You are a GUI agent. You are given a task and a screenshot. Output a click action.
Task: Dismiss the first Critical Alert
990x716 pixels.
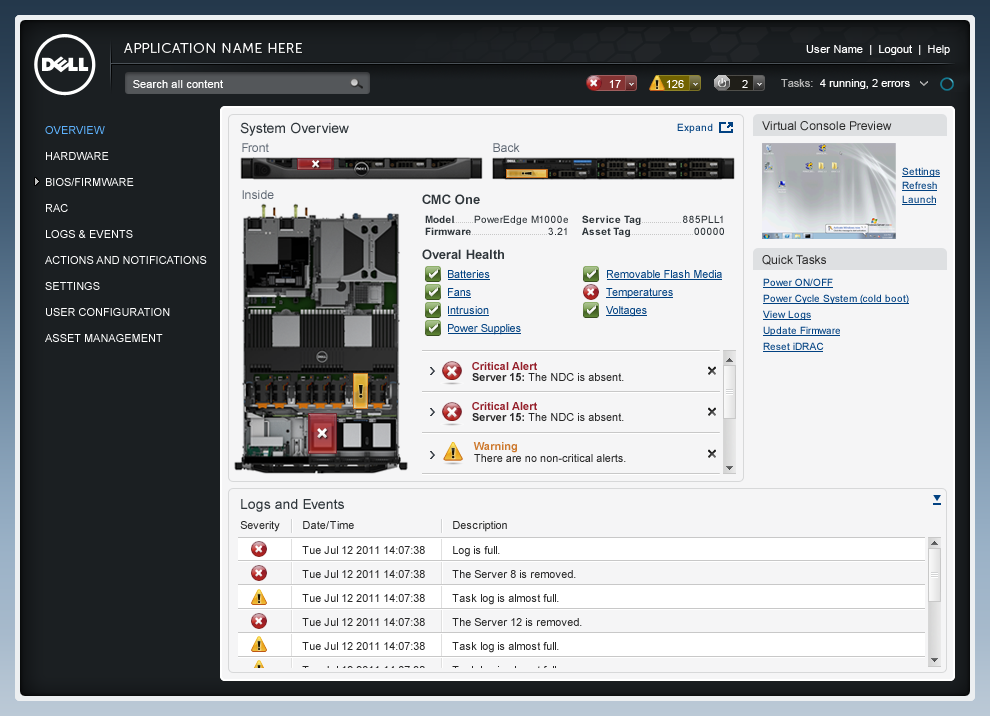click(712, 371)
